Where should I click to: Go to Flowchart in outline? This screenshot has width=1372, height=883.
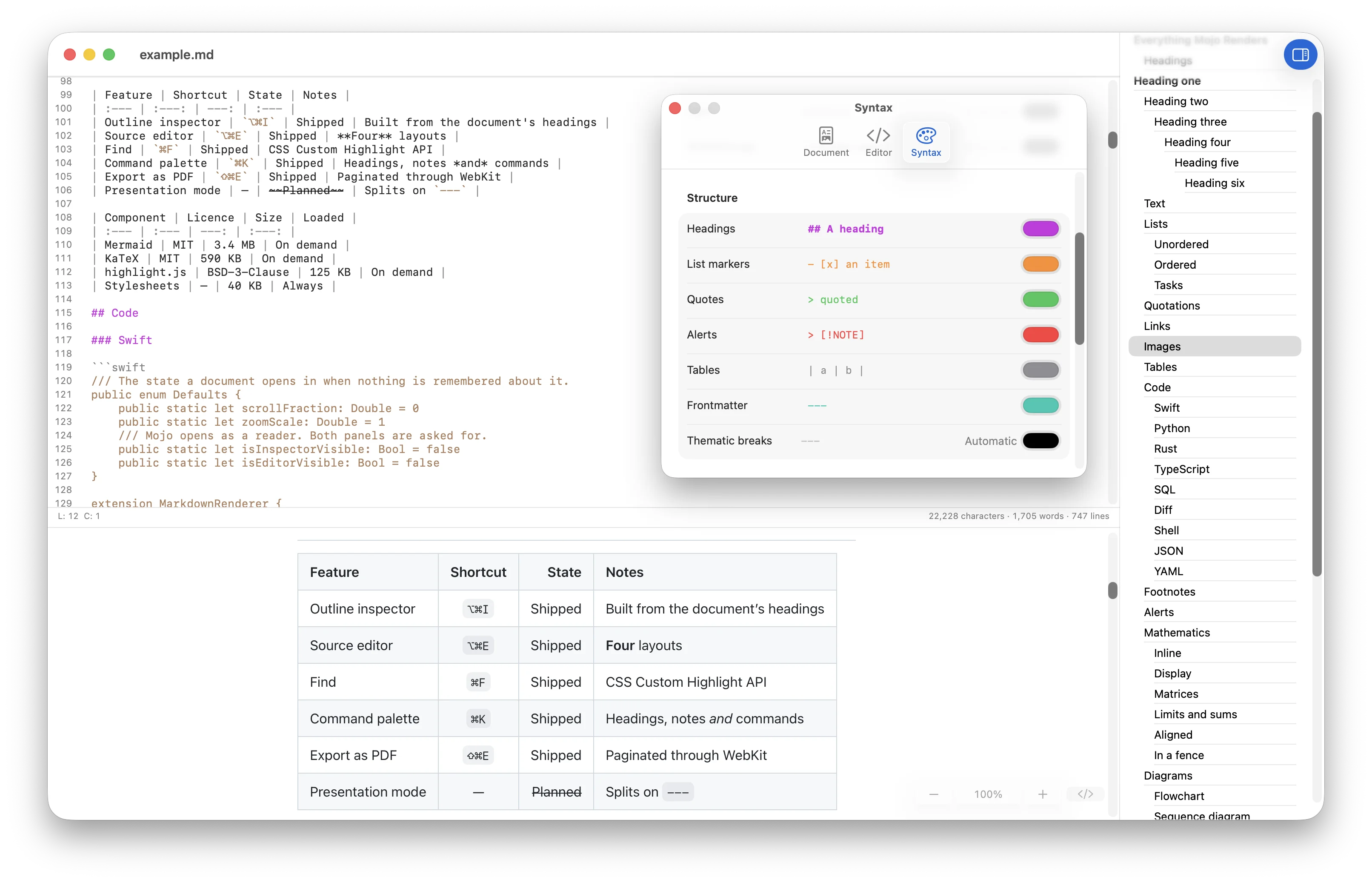tap(1178, 796)
